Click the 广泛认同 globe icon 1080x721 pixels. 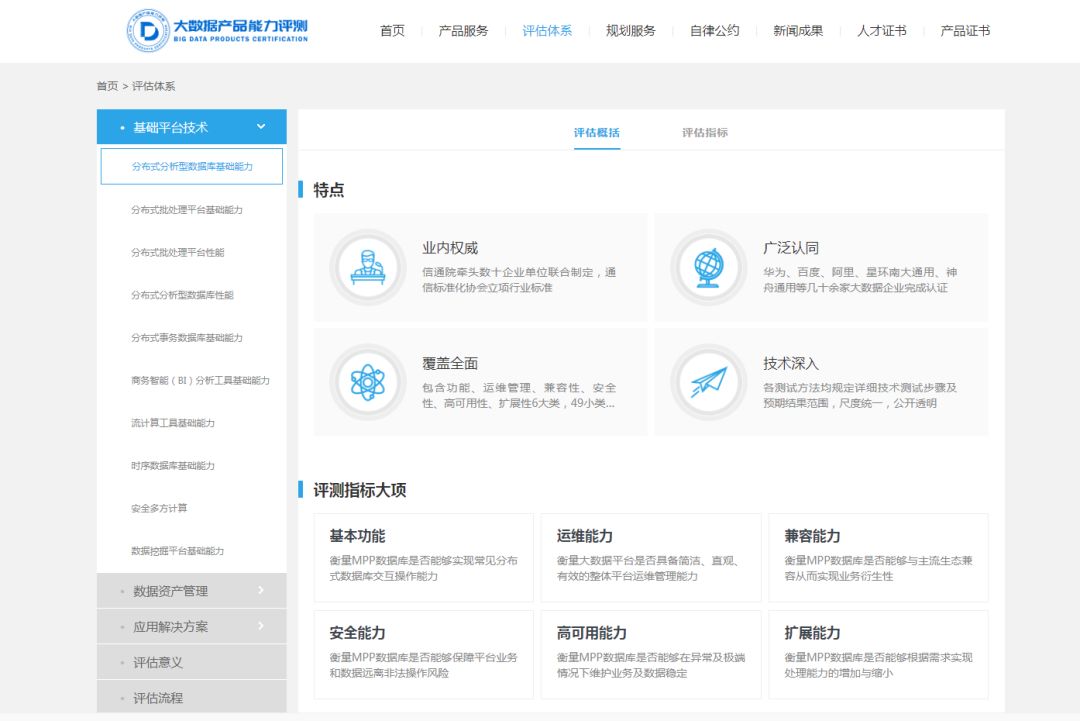coord(709,267)
